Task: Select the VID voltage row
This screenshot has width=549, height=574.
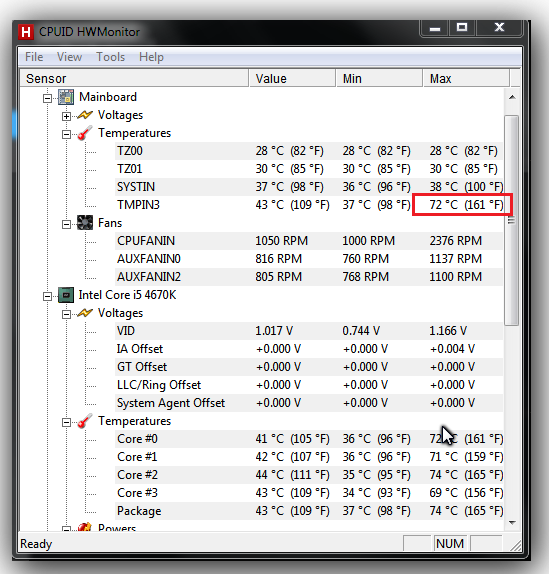Action: pos(309,331)
